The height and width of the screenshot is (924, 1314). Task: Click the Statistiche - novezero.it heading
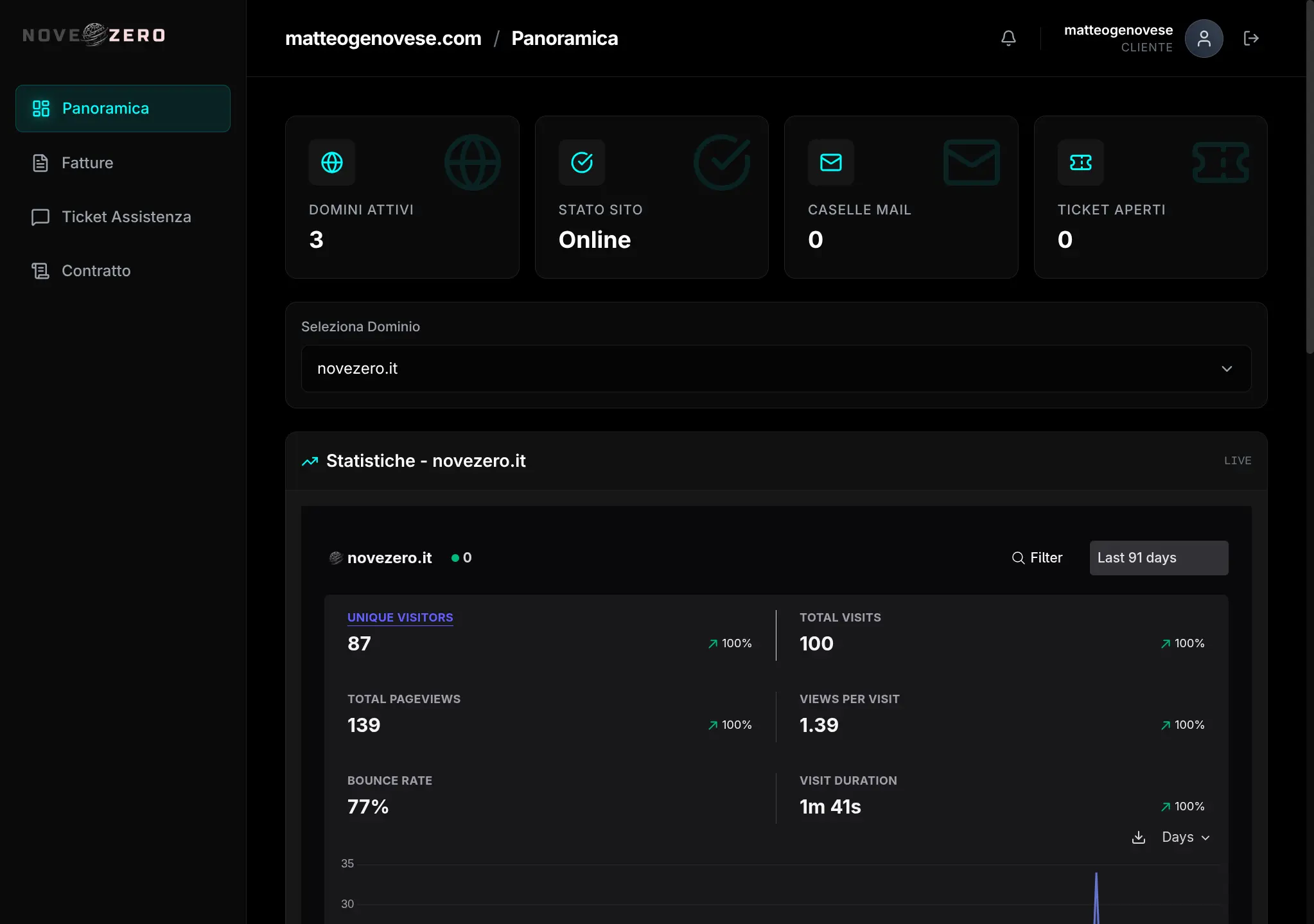click(426, 461)
